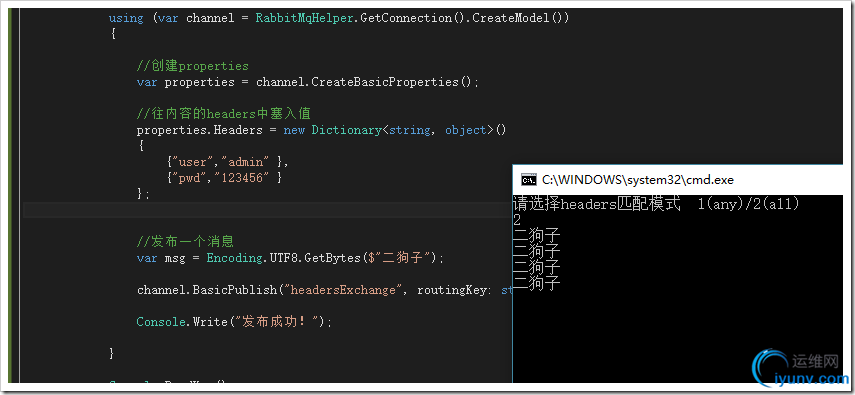Viewport: 855px width, 395px height.
Task: Click the empty highlighted current line in editor
Action: [267, 210]
